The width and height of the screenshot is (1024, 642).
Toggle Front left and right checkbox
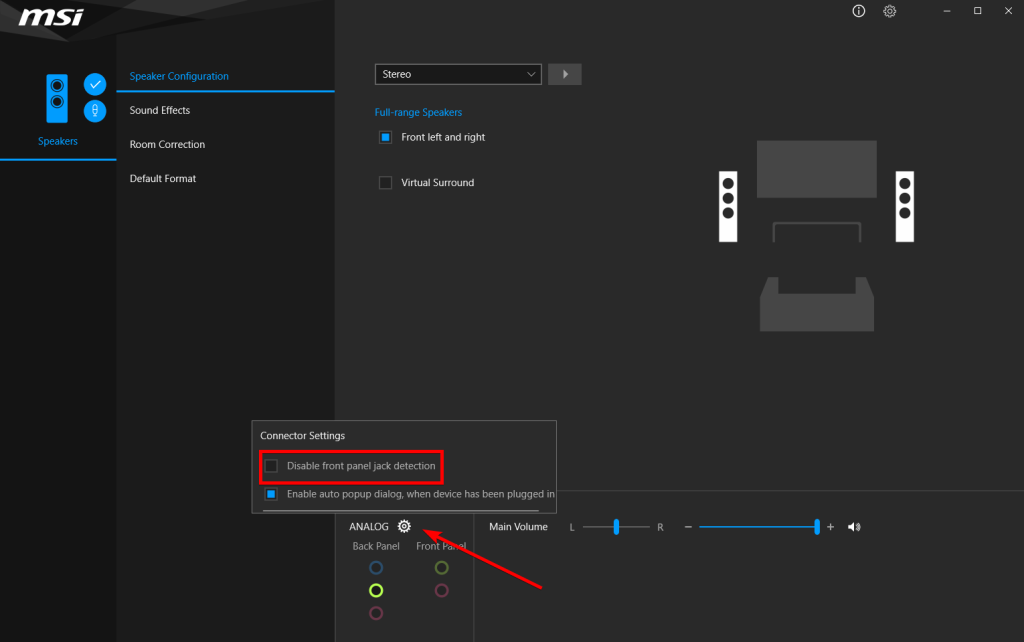(x=385, y=138)
